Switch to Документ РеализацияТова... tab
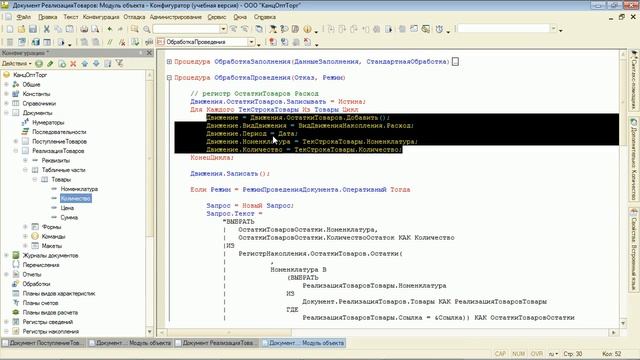The image size is (640, 360). [x=216, y=343]
